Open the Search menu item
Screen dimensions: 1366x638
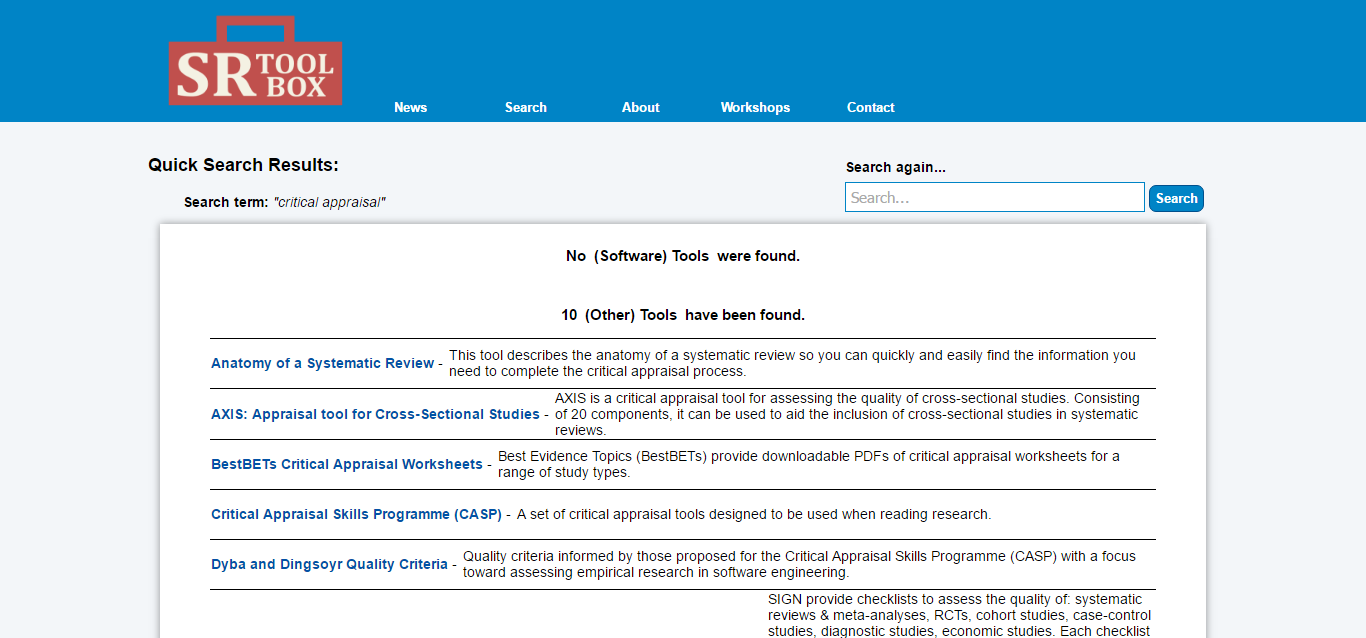pyautogui.click(x=526, y=107)
